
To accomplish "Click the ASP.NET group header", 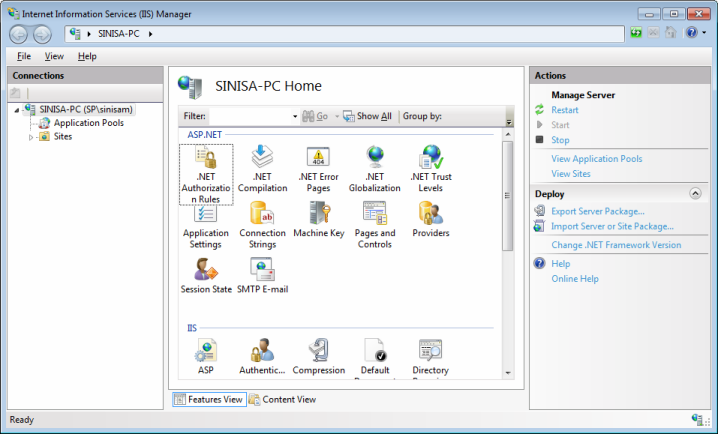I will [x=205, y=135].
